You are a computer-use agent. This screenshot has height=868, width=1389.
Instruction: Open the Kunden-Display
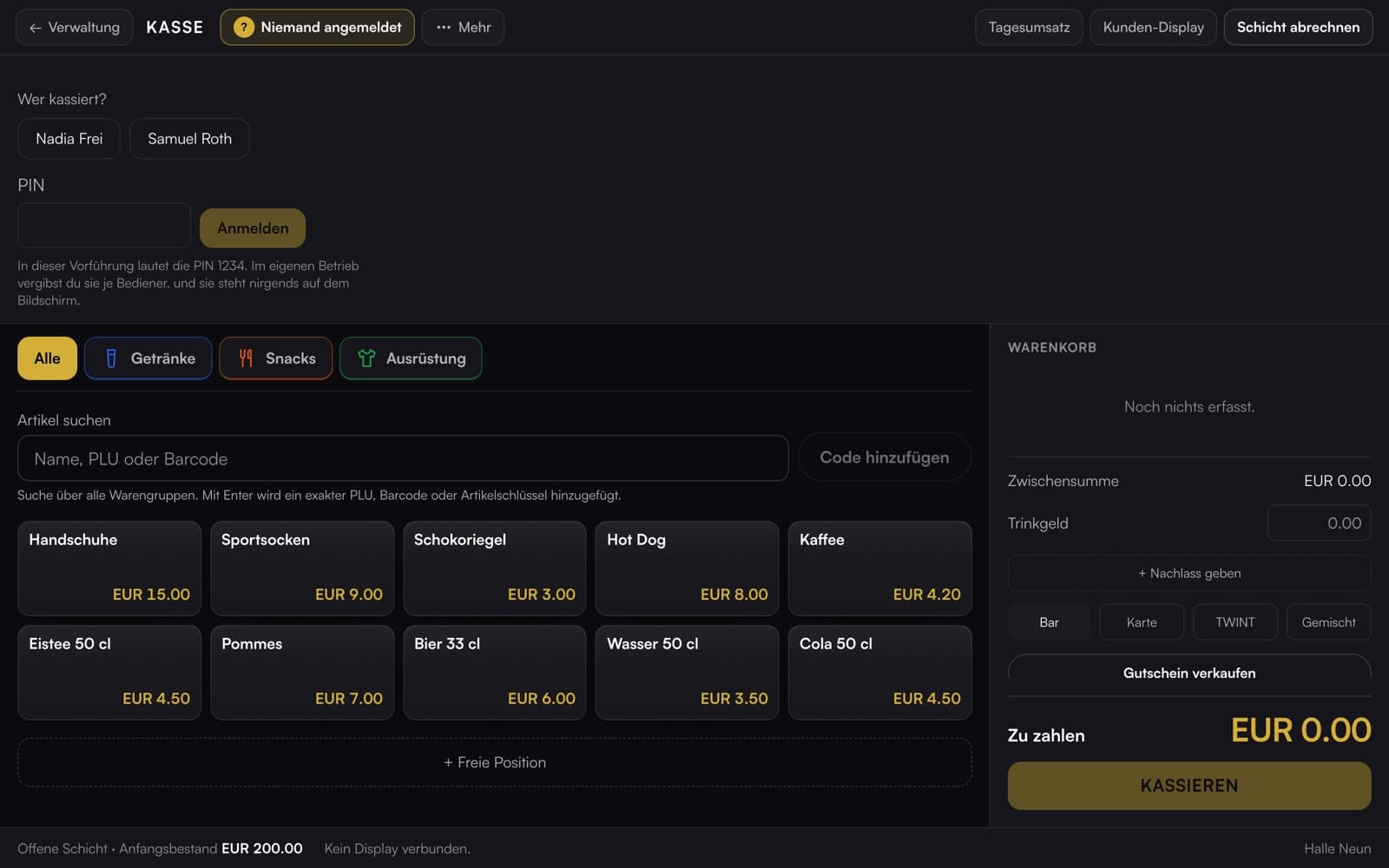click(1153, 27)
